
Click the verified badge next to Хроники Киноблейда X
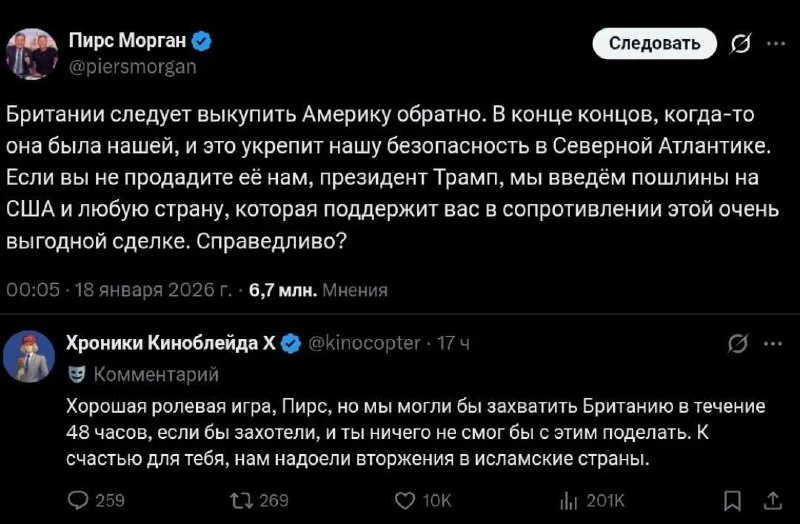click(x=291, y=343)
